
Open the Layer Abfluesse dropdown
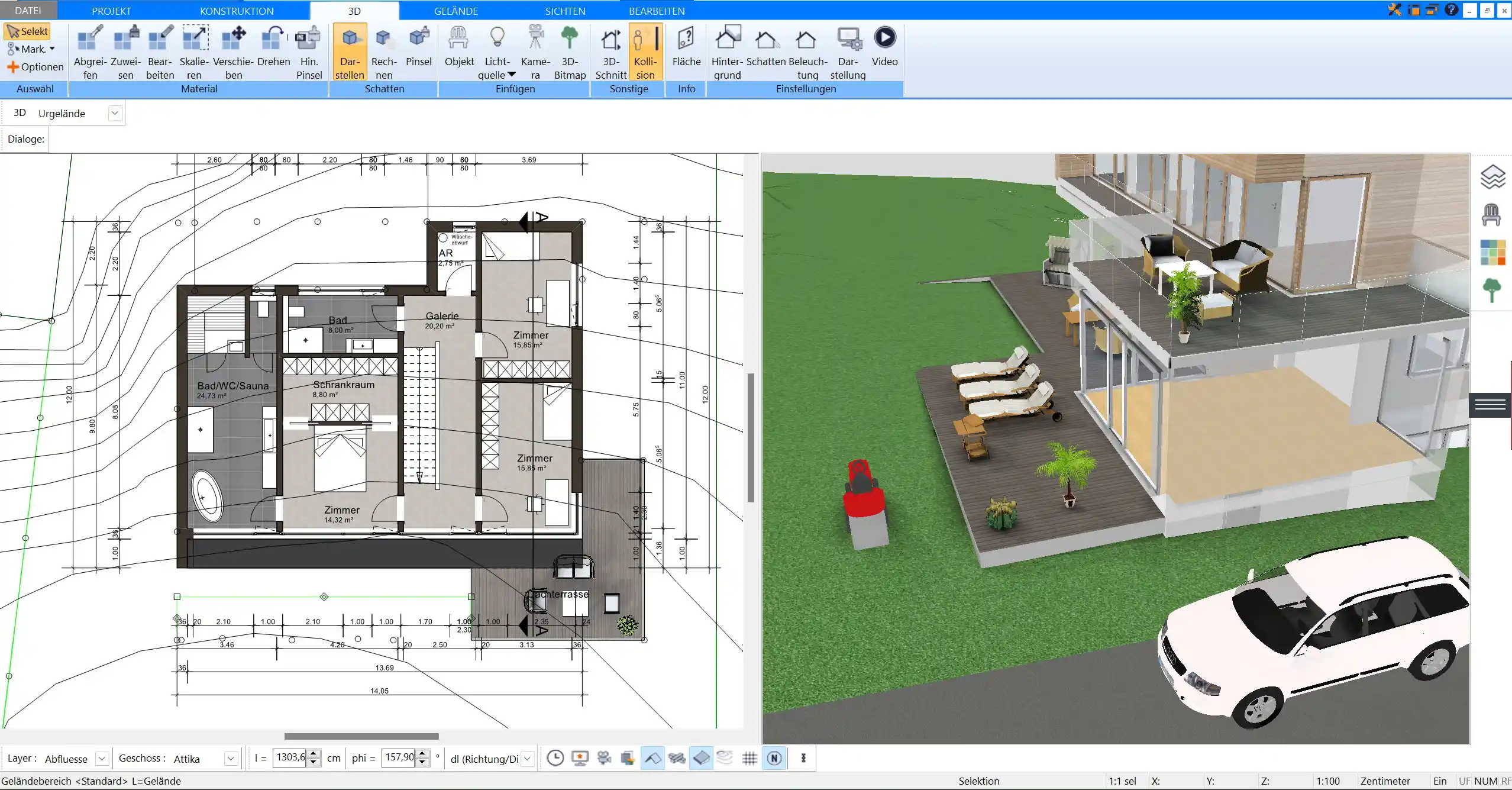click(x=102, y=758)
